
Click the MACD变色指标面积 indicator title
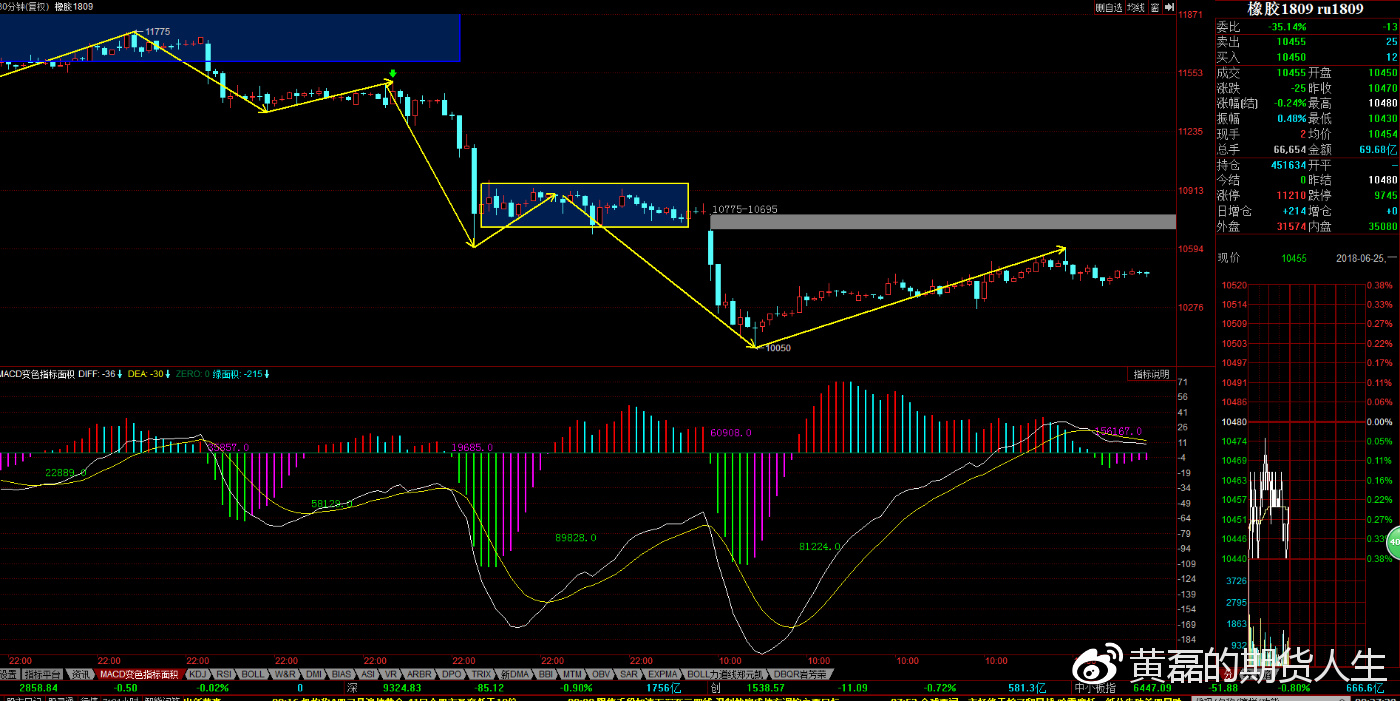pos(38,373)
